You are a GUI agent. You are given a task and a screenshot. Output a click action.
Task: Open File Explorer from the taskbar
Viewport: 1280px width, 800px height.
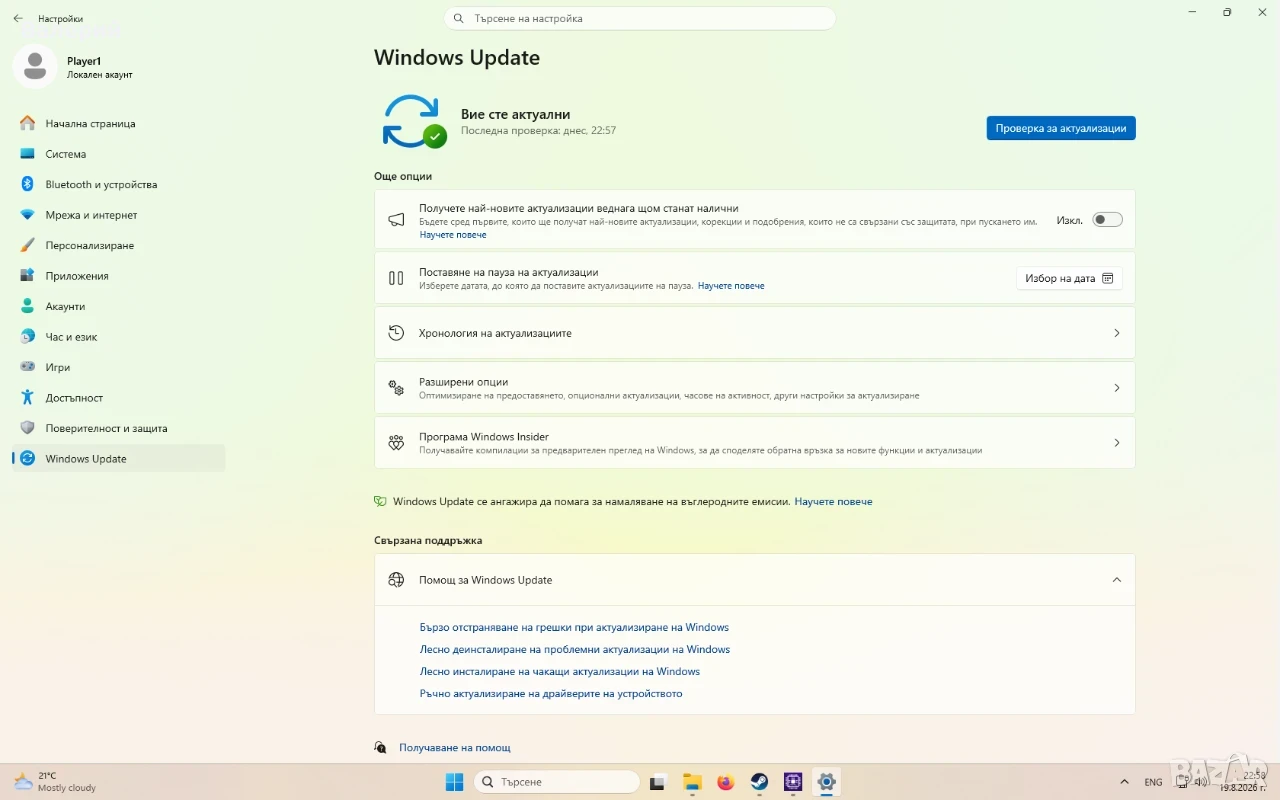[692, 782]
